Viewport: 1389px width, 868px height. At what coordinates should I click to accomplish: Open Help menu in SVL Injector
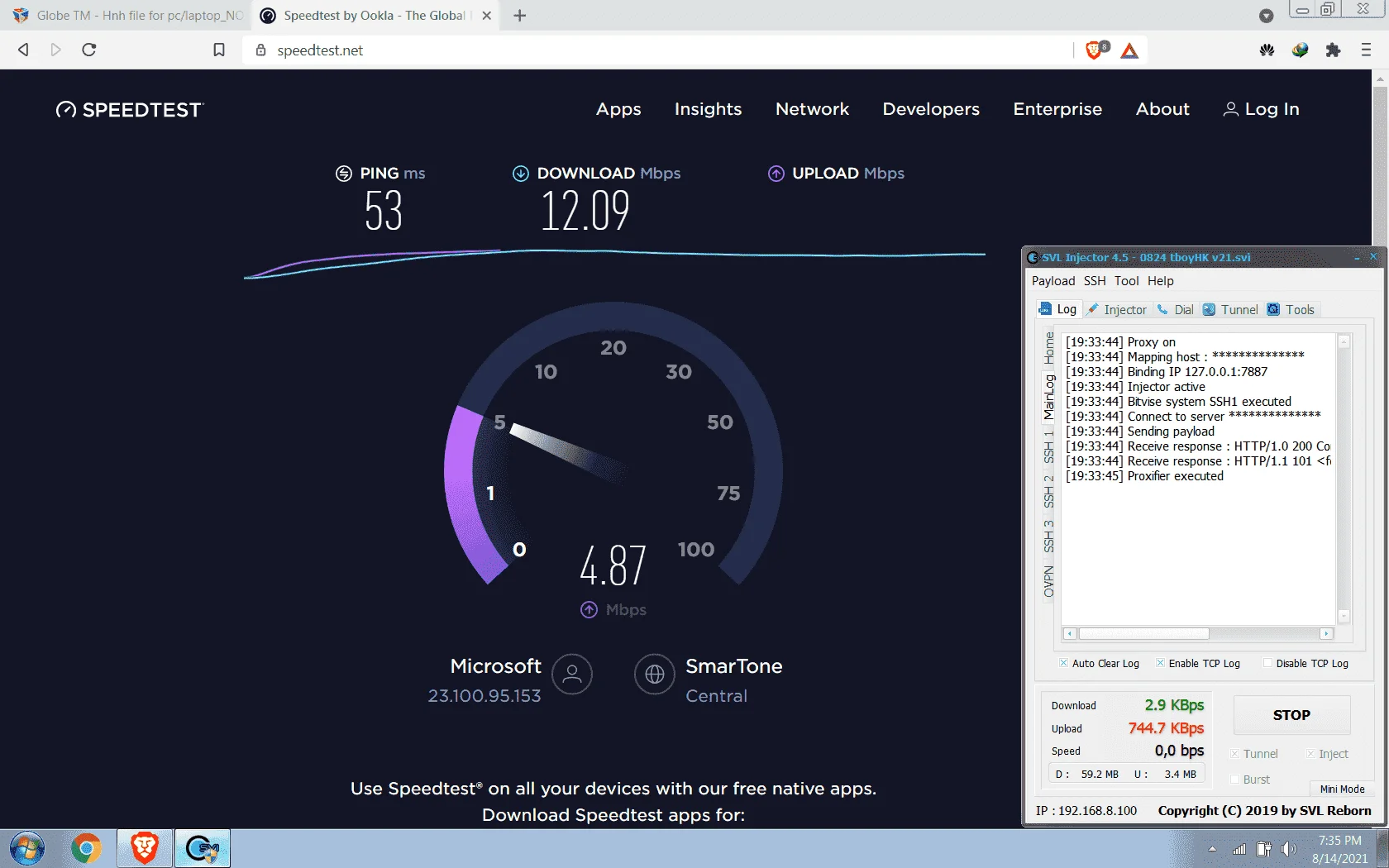coord(1160,281)
